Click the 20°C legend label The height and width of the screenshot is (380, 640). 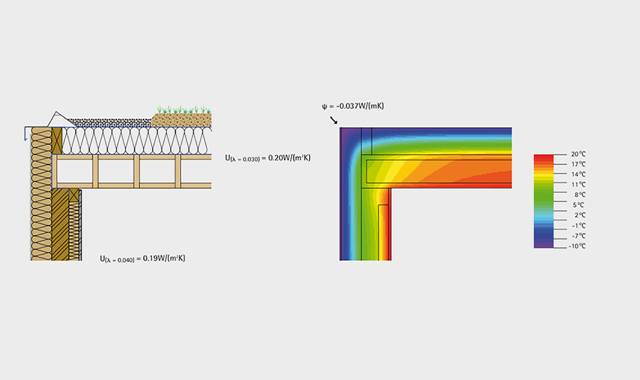(578, 154)
